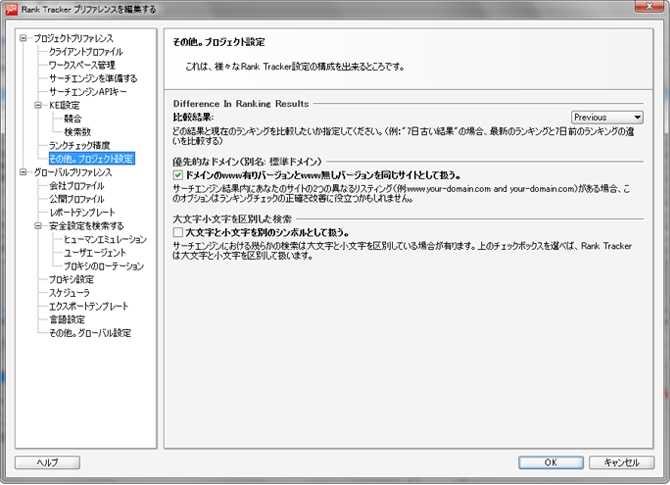Click the その他。プロジェクト設定 panel title
This screenshot has height=485, width=670.
tap(219, 42)
